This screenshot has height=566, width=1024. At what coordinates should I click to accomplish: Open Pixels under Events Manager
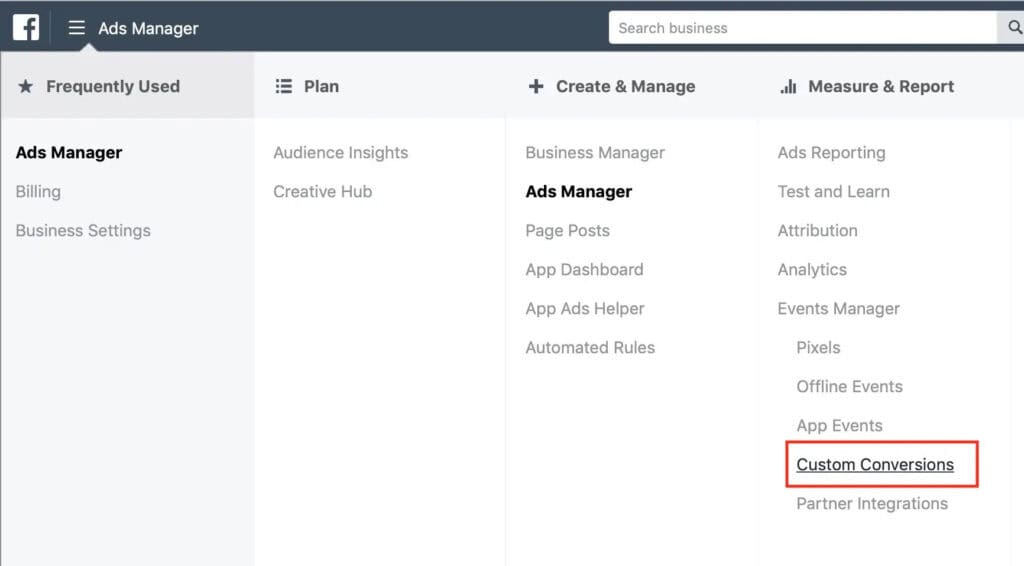tap(818, 348)
